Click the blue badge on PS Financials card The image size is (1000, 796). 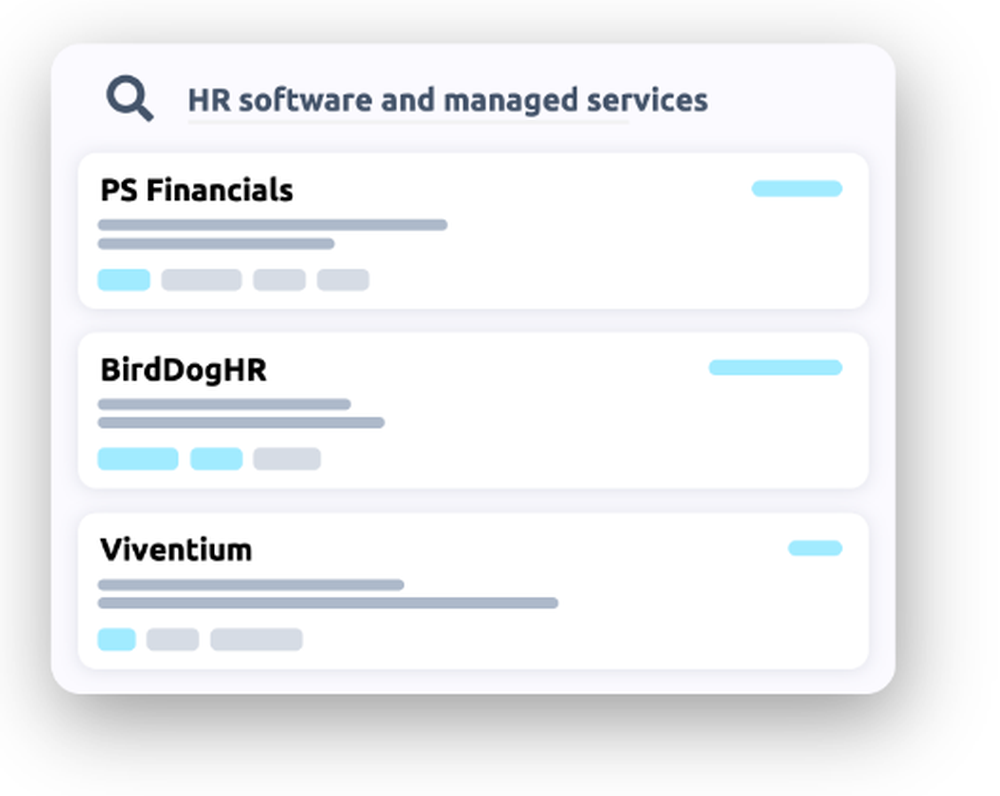[x=796, y=188]
